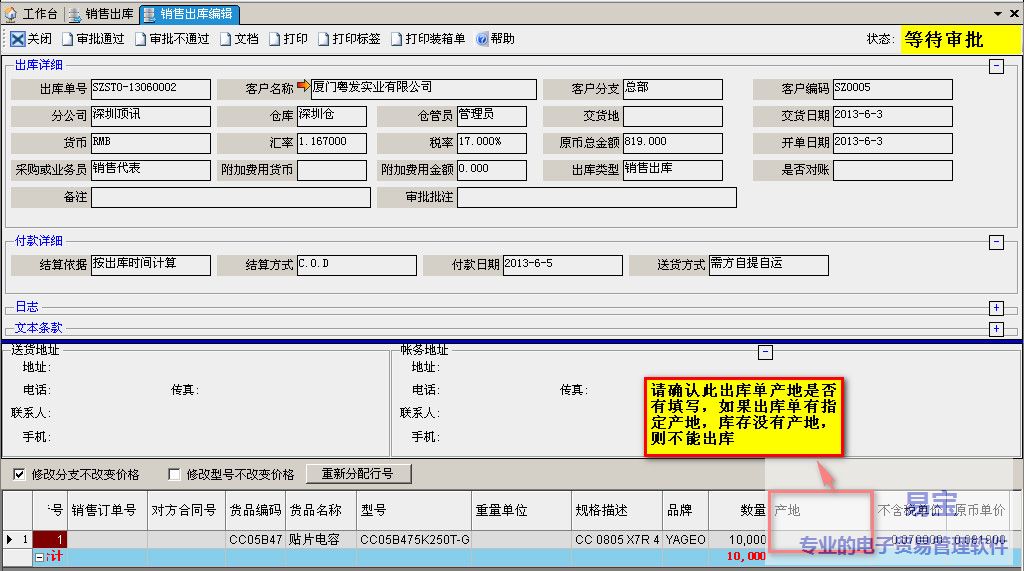Screen dimensions: 1024x571
Task: Click 打印标签 (Print Label) in toolbar
Action: [324, 39]
